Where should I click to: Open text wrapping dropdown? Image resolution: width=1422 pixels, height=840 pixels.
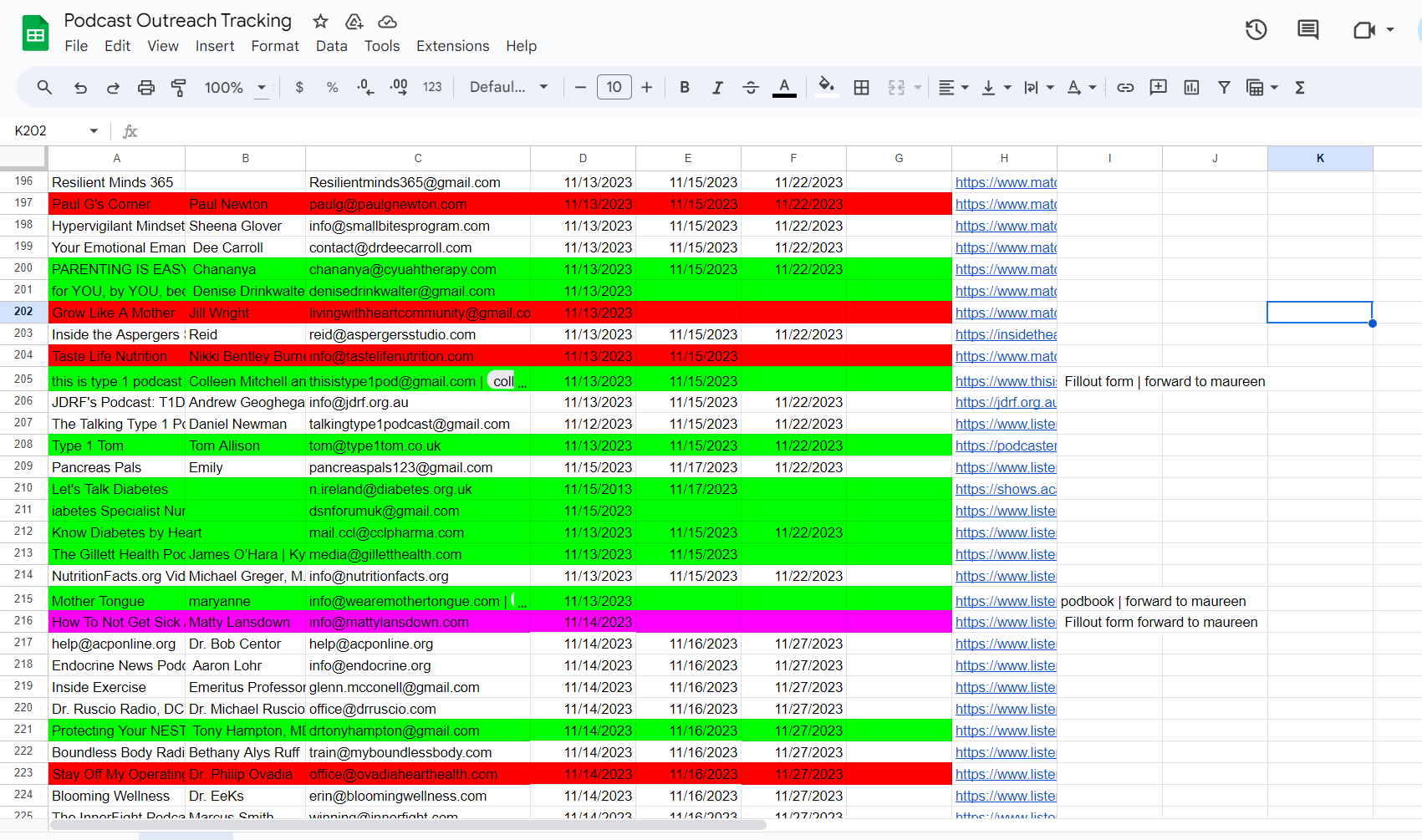pyautogui.click(x=1039, y=87)
